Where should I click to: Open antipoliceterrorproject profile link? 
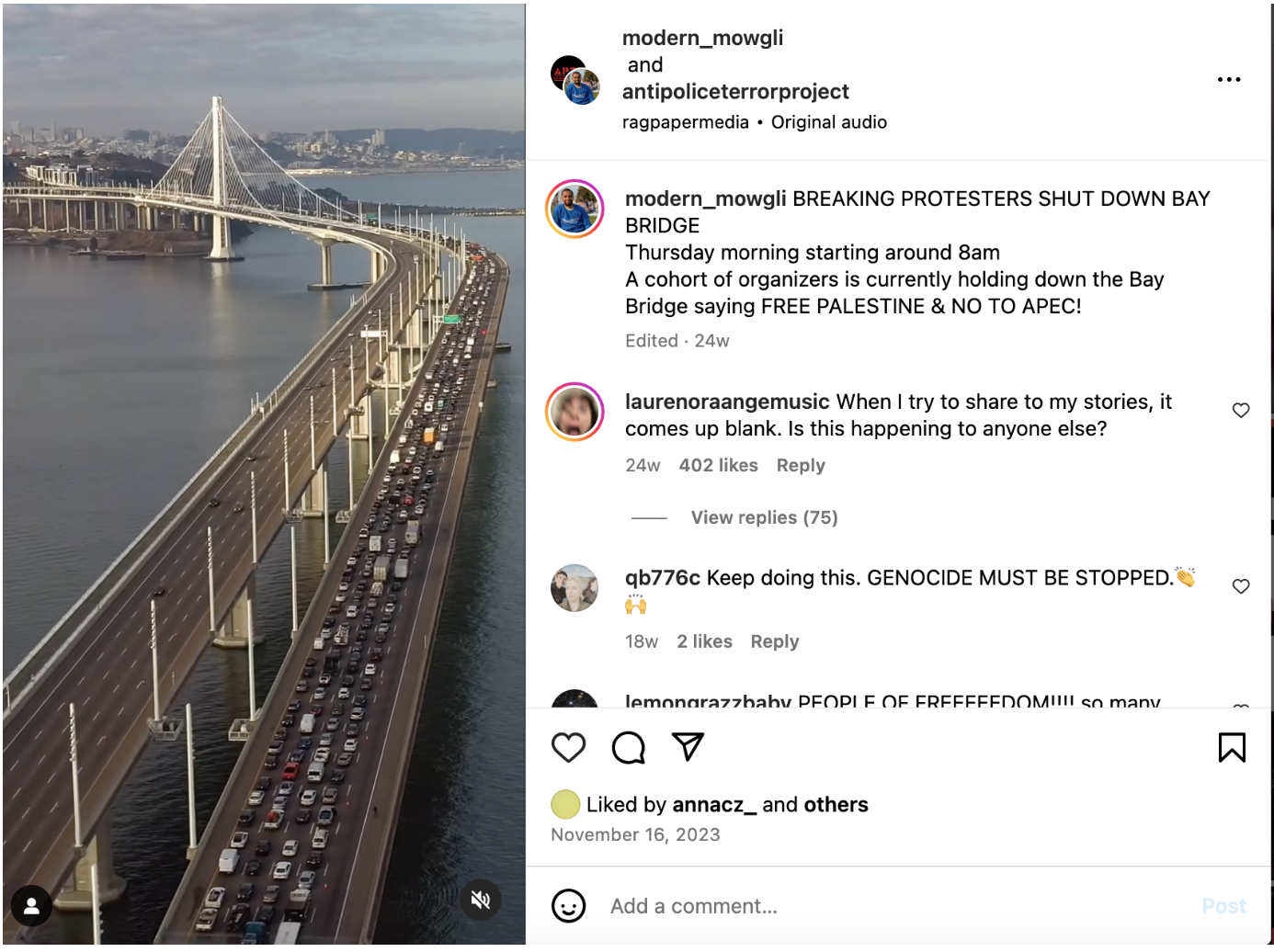point(735,92)
